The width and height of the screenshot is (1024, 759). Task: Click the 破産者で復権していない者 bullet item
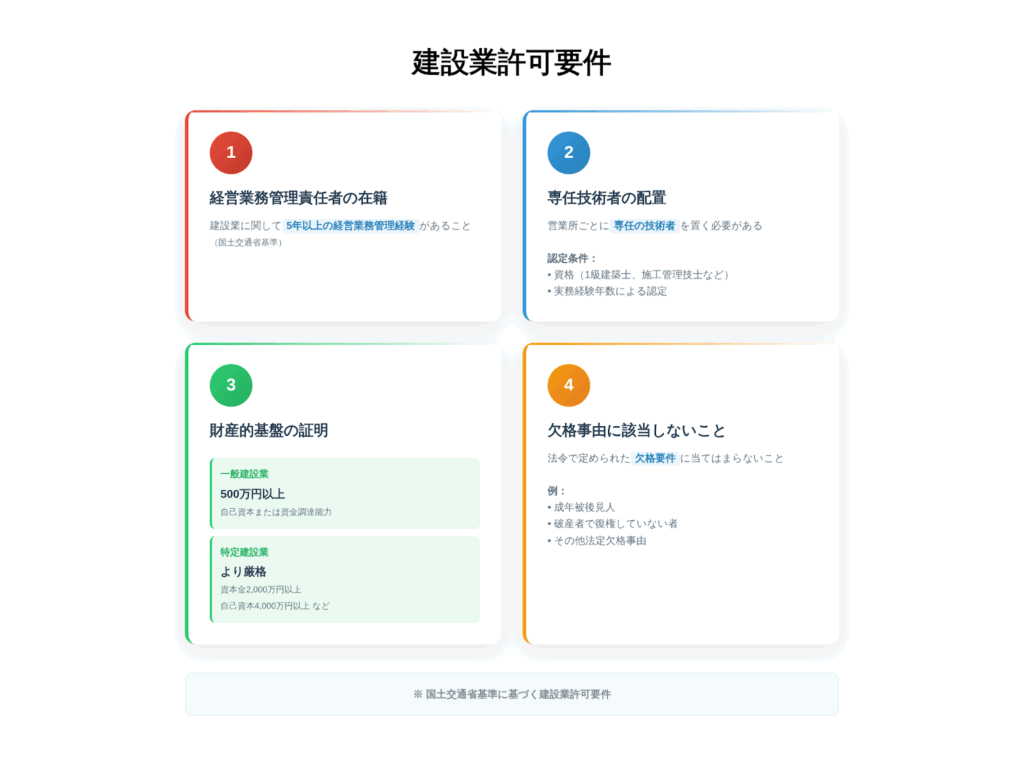click(x=615, y=524)
